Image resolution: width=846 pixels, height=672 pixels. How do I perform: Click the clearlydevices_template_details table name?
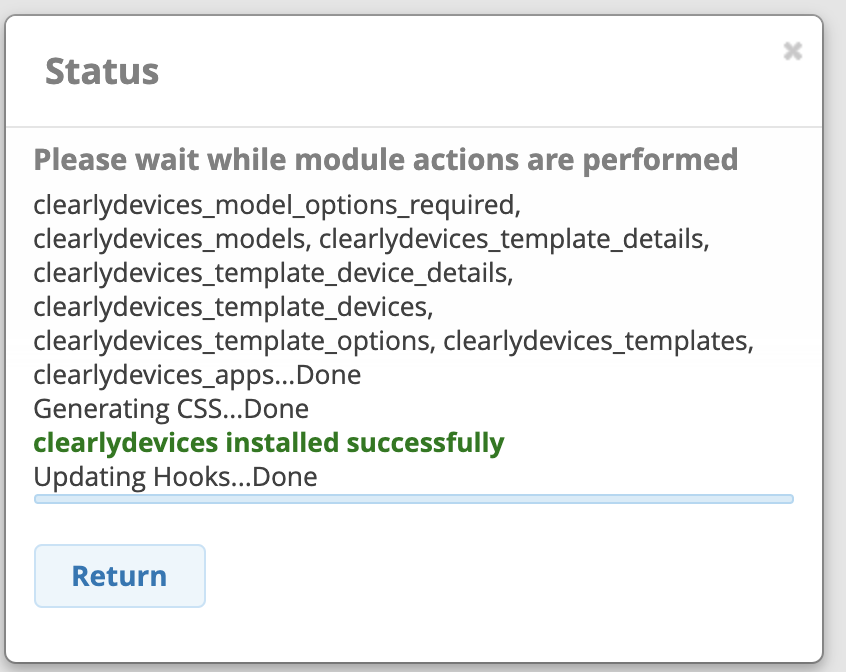[x=514, y=239]
